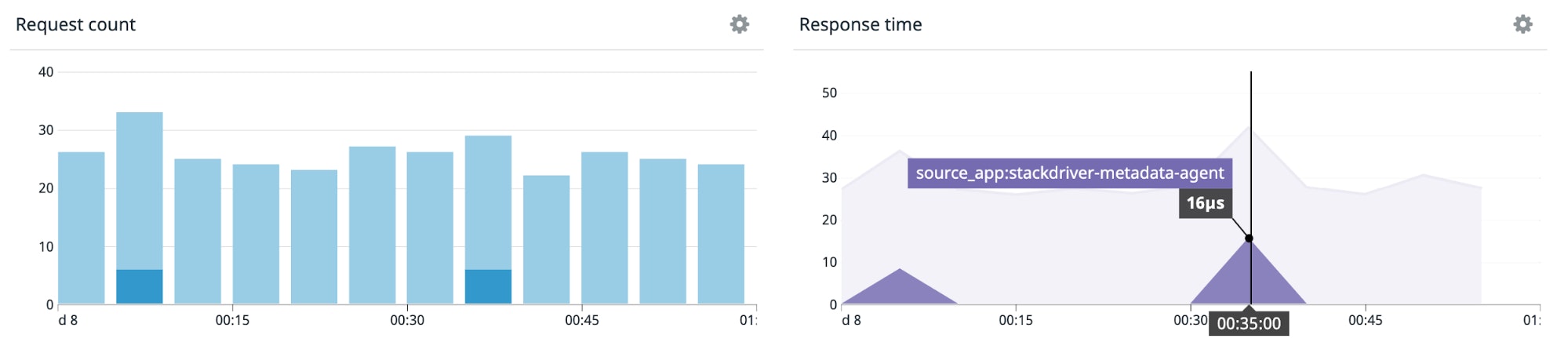Click the shortest bar in Request count chart

coord(547,239)
